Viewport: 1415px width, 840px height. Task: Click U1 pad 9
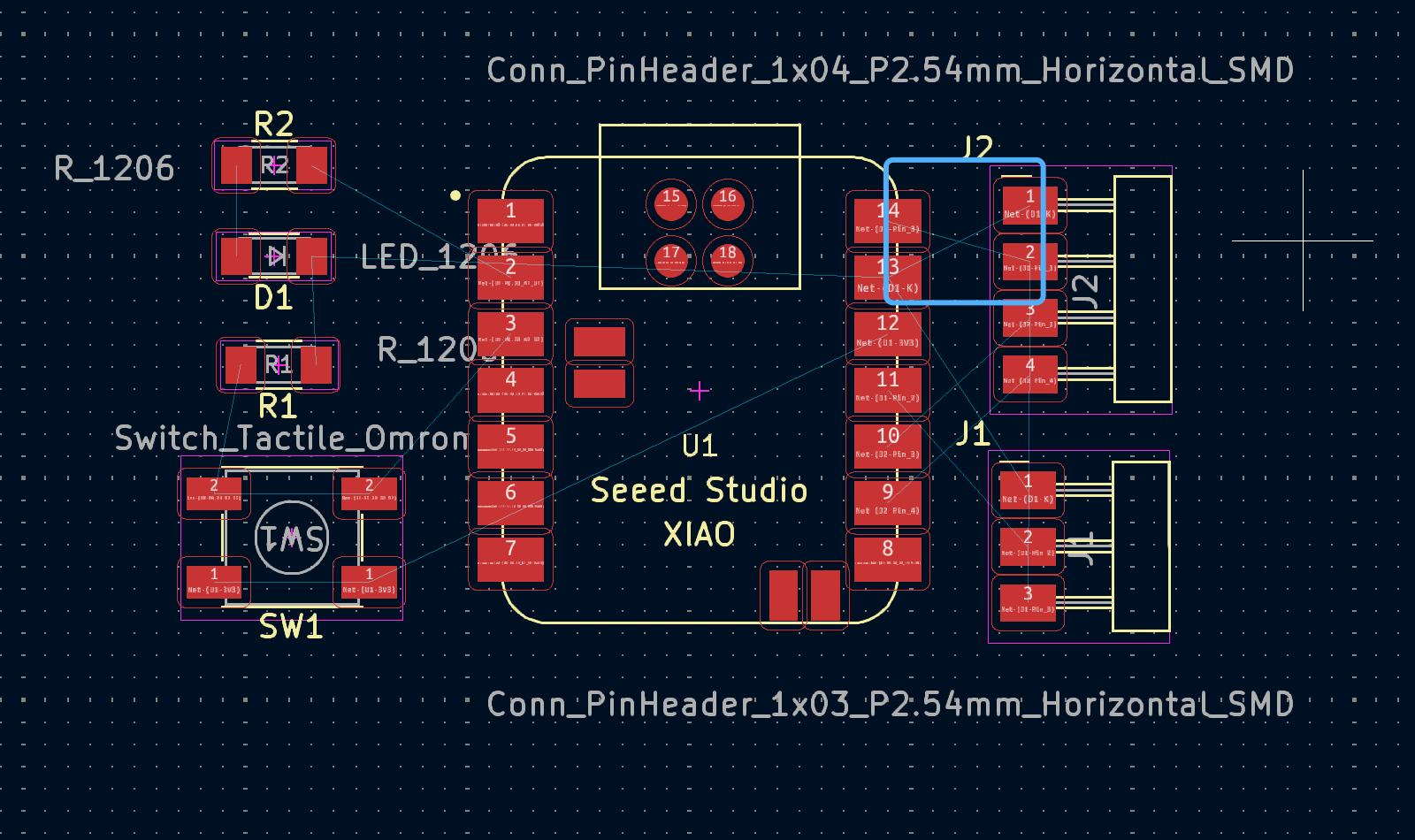888,501
